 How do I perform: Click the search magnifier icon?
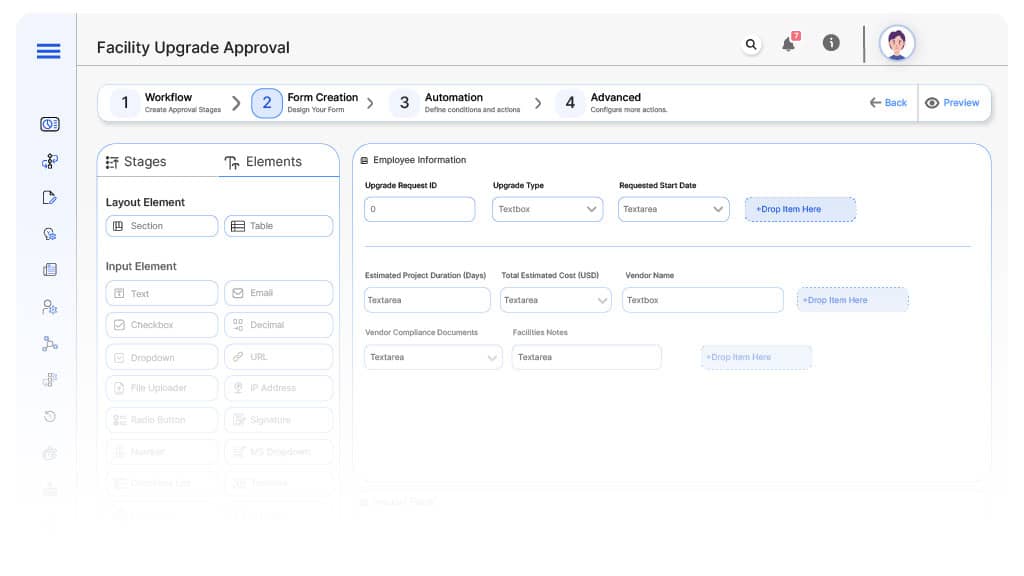coord(751,44)
